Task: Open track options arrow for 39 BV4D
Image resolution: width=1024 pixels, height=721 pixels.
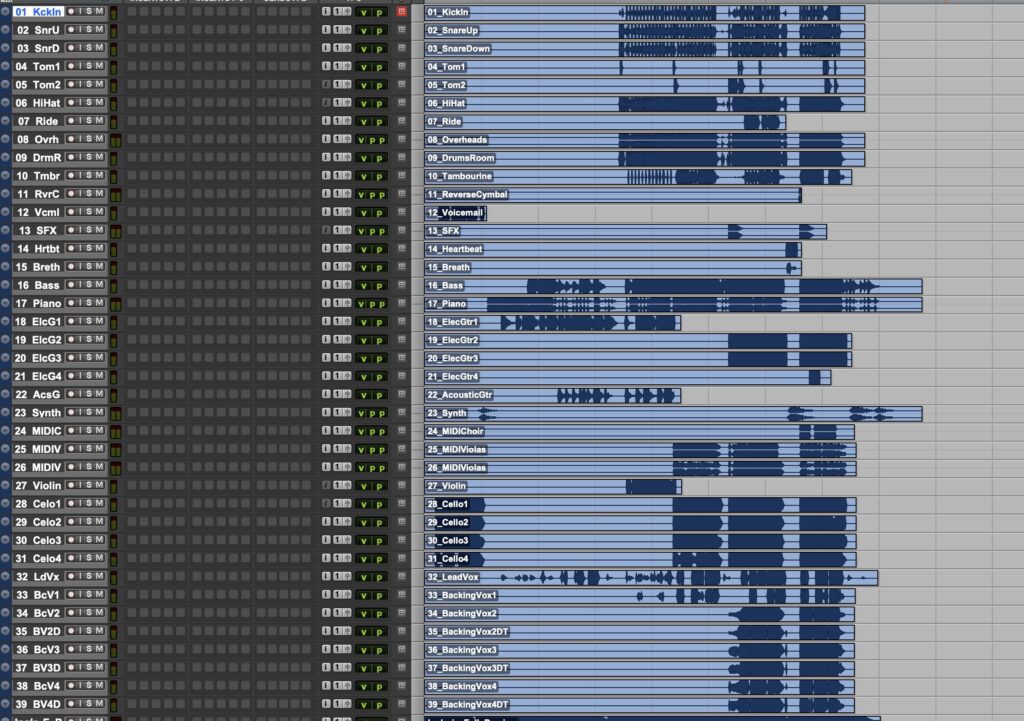Action: tap(5, 705)
